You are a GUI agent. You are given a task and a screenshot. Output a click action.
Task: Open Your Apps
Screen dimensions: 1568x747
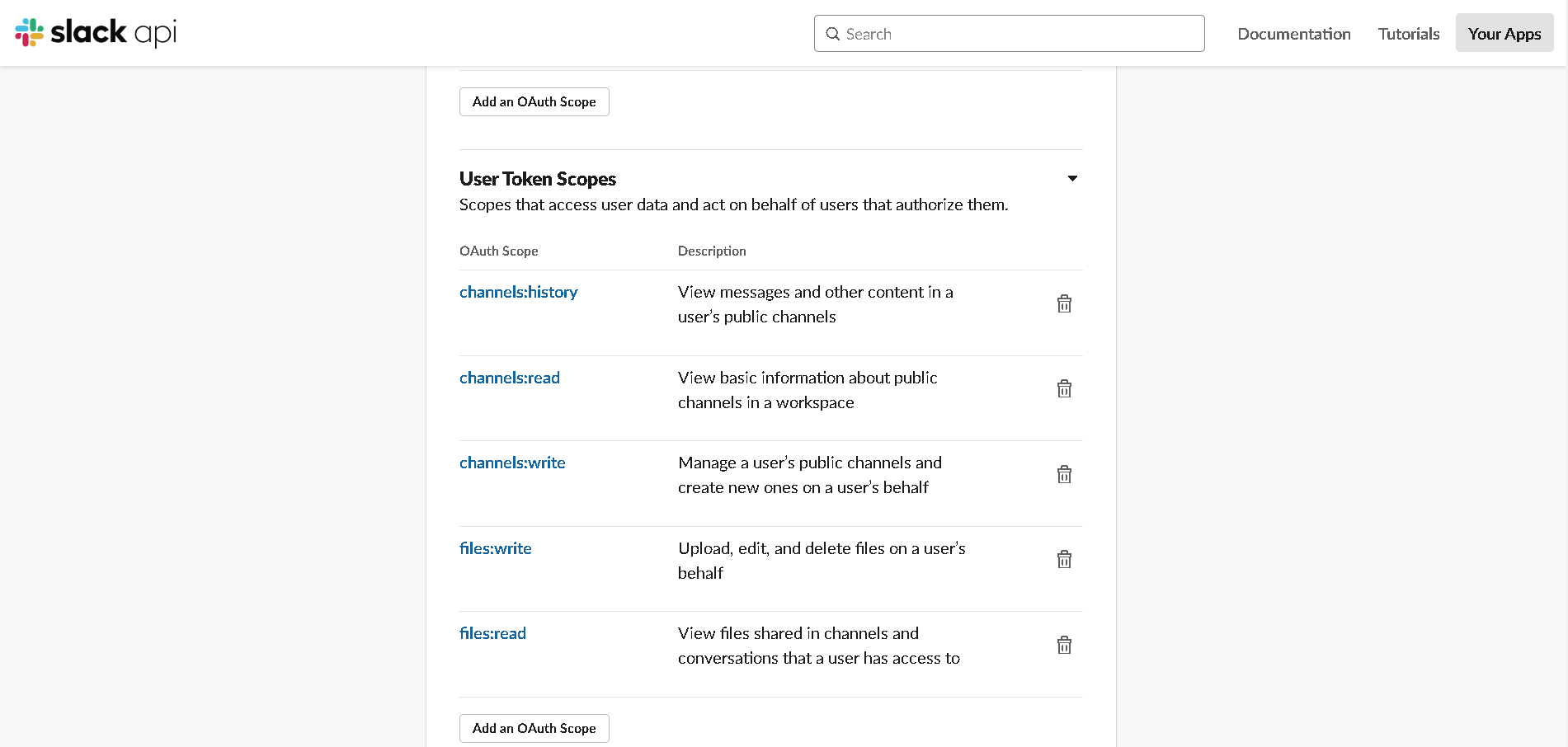click(1504, 34)
